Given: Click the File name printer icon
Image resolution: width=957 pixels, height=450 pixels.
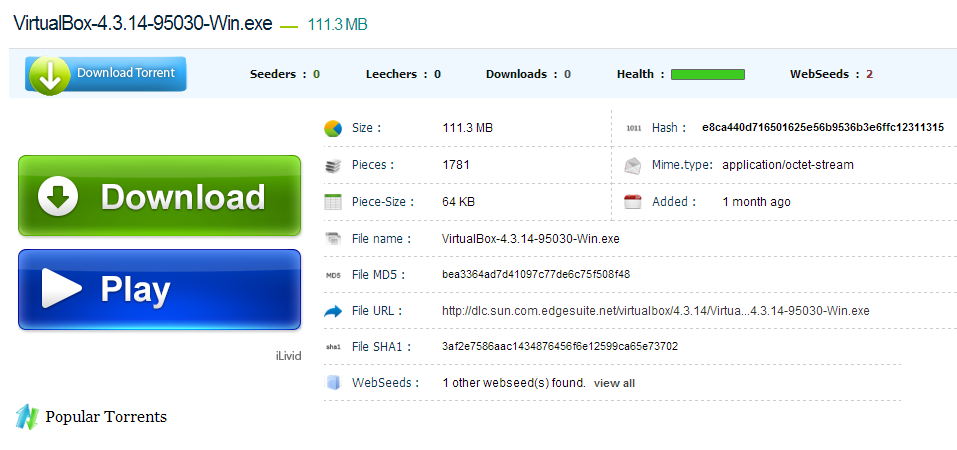Looking at the screenshot, I should pyautogui.click(x=333, y=239).
